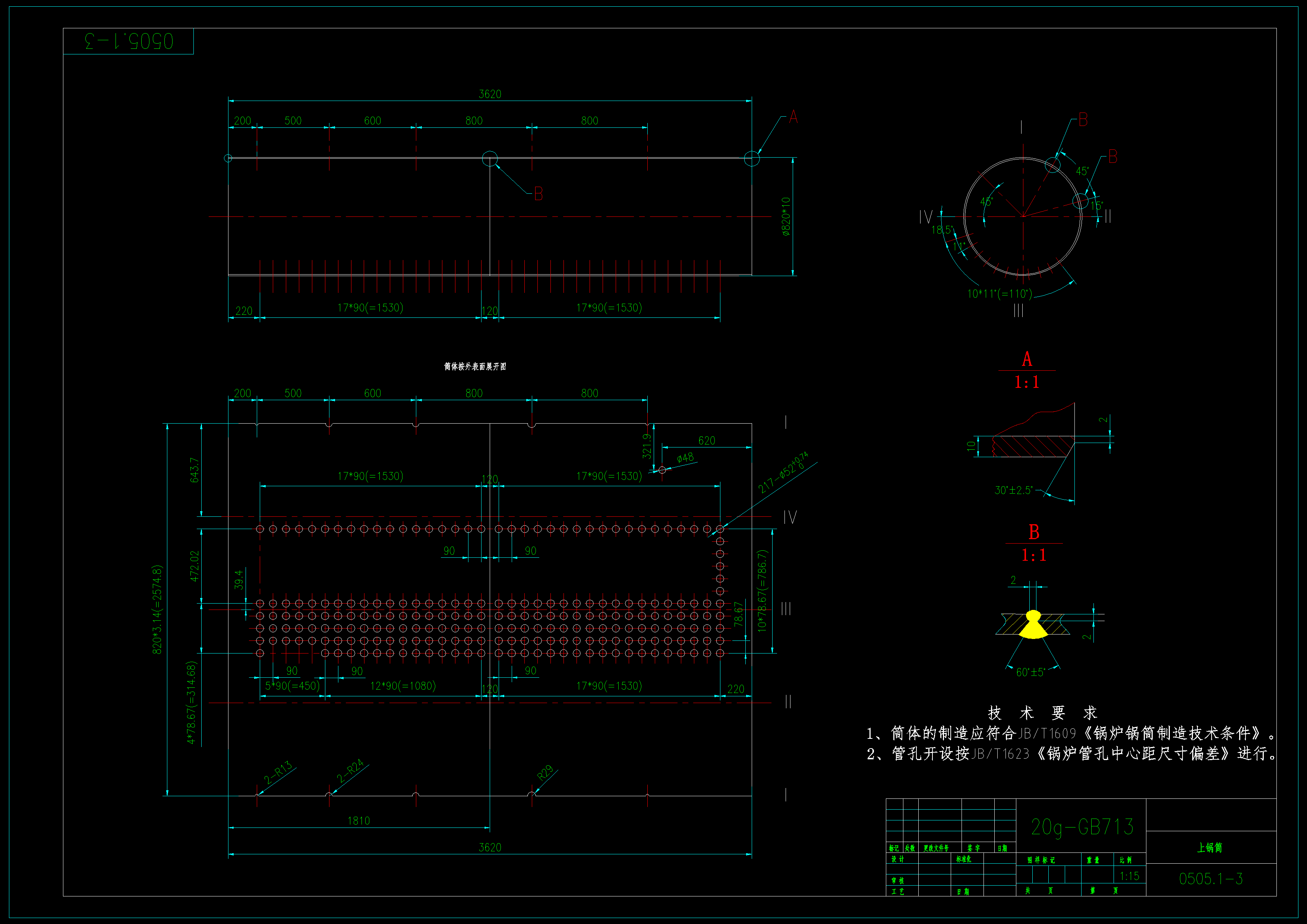
Task: Select the "R29" radius callout
Action: click(x=545, y=773)
